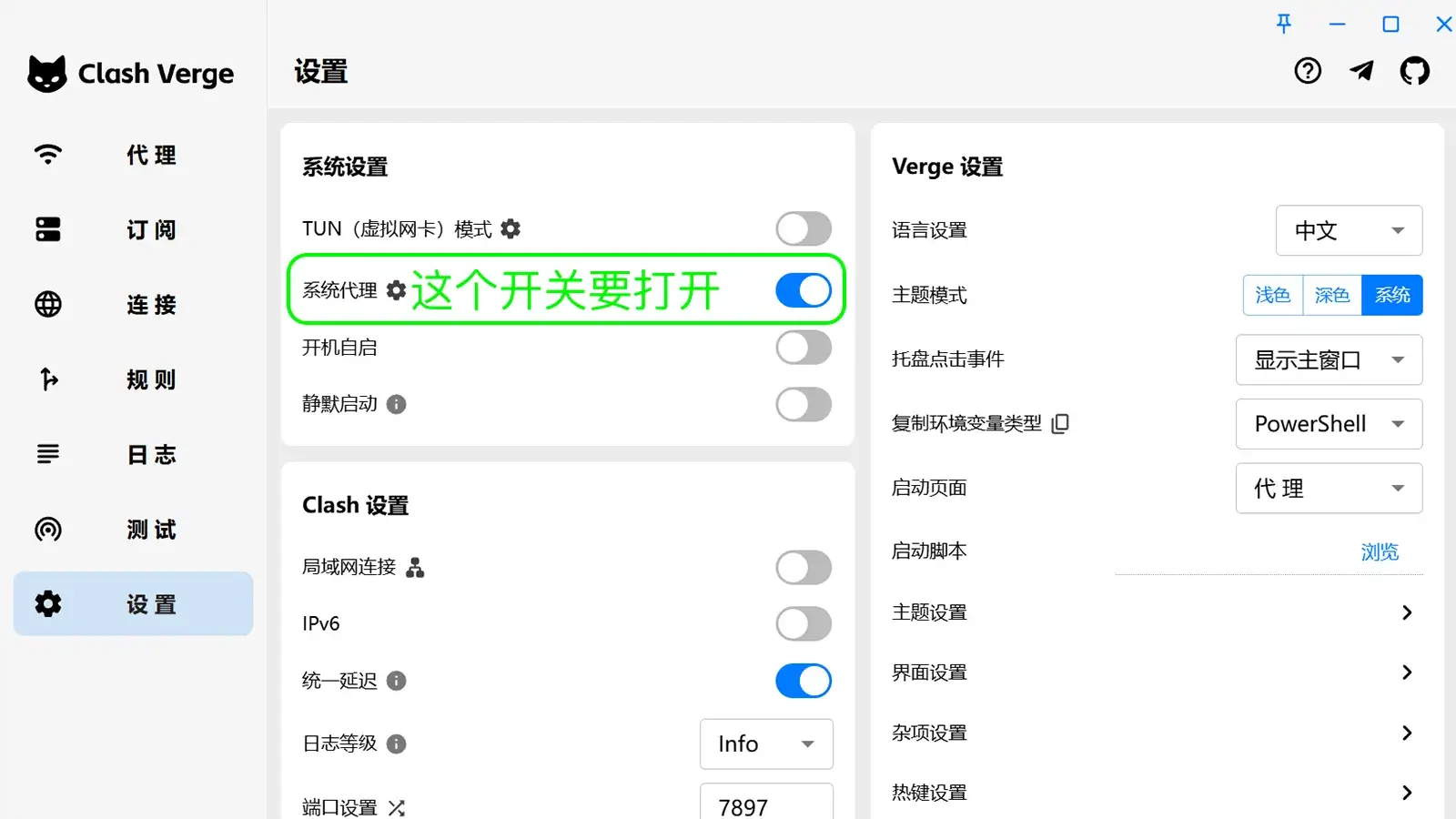Click the 浏览 link for startup script

[1380, 551]
